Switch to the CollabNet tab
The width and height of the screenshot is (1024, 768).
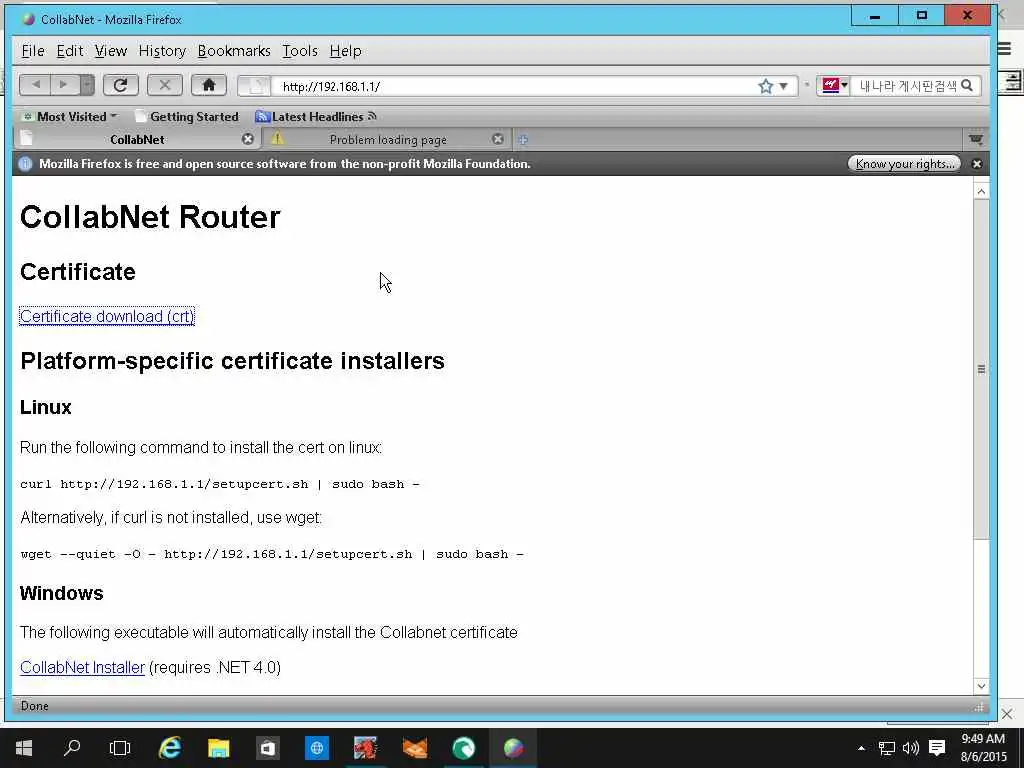(137, 139)
